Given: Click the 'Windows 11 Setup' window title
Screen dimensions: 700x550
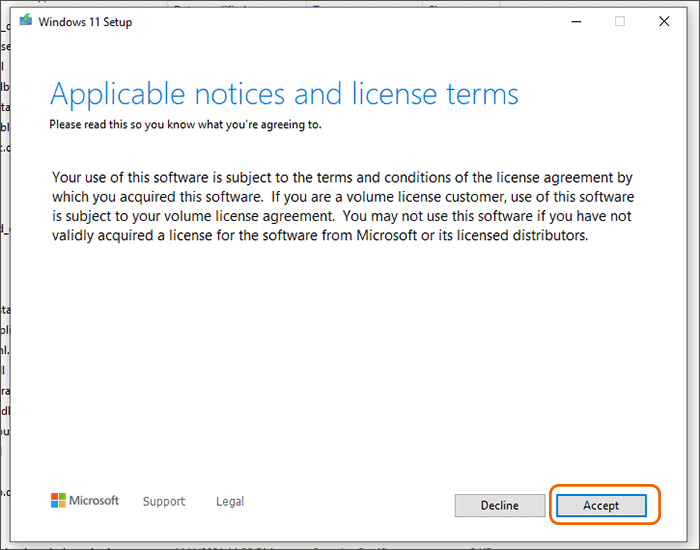Looking at the screenshot, I should [x=85, y=22].
